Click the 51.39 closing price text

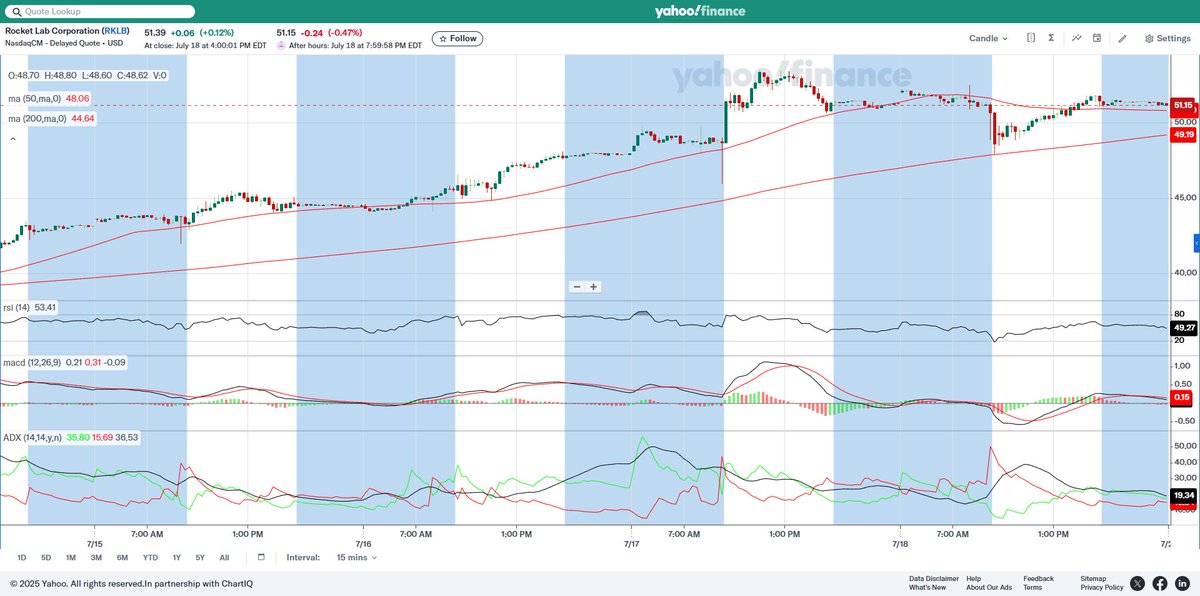tap(156, 32)
